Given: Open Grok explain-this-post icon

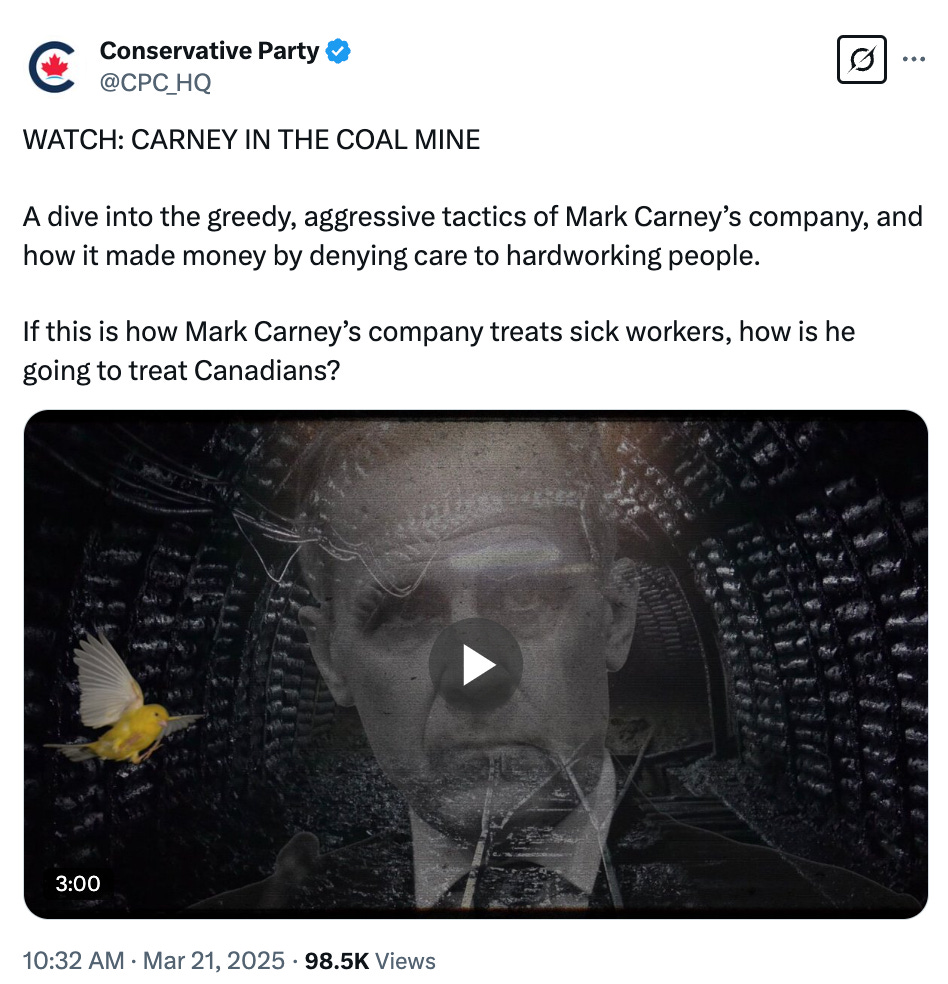Looking at the screenshot, I should click(861, 60).
